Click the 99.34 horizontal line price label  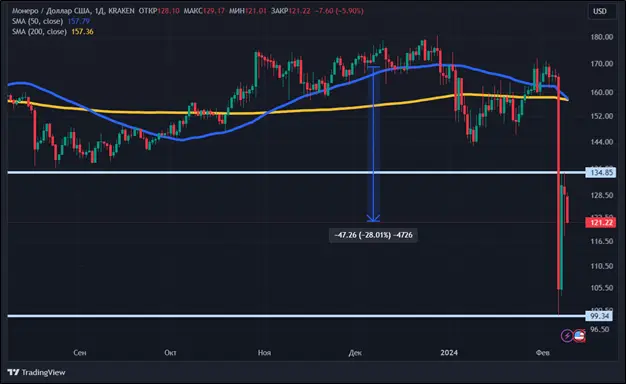[599, 316]
